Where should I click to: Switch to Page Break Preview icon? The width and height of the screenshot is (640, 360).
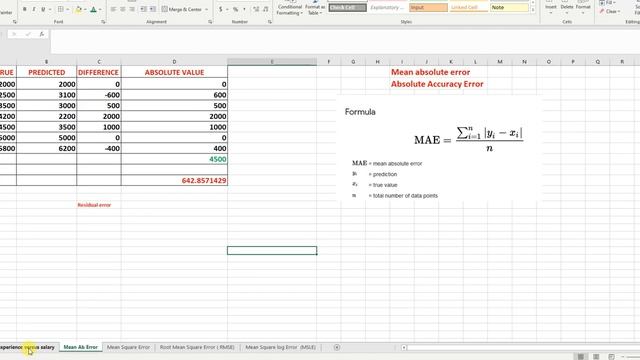(611, 357)
